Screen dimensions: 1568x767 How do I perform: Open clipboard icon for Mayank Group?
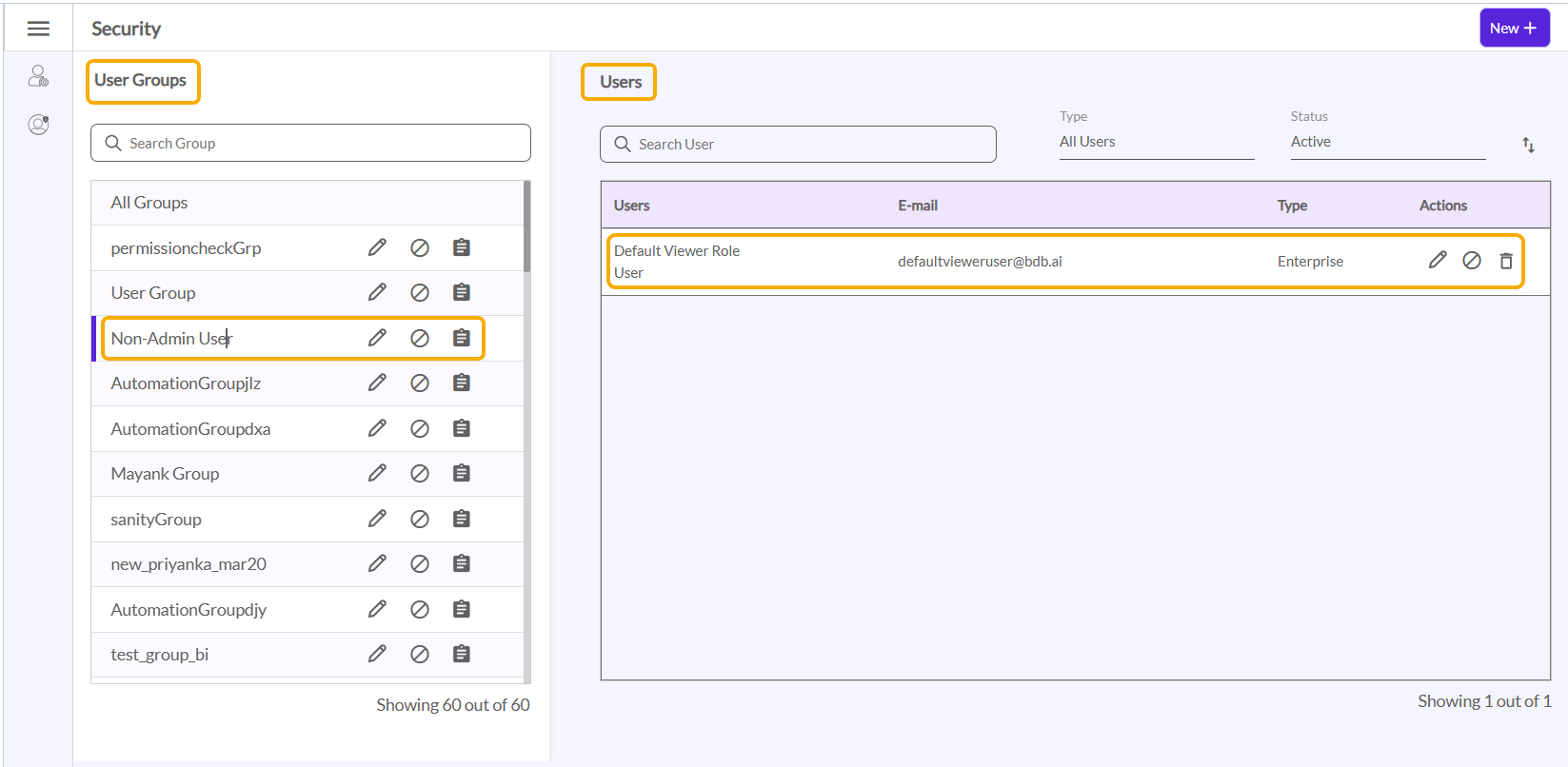[x=462, y=473]
